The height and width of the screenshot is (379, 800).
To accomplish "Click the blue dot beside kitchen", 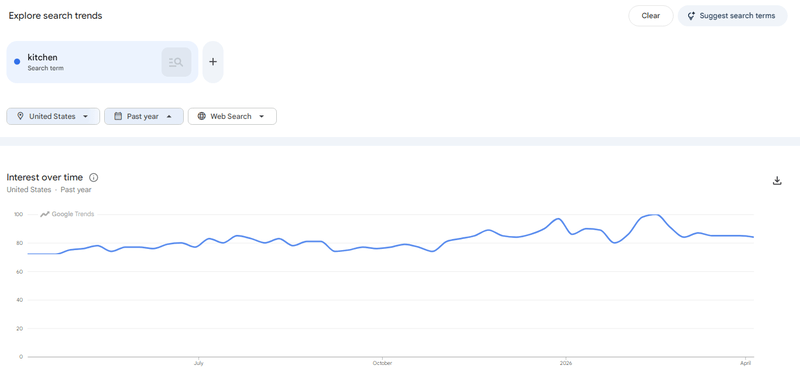I will pyautogui.click(x=17, y=62).
